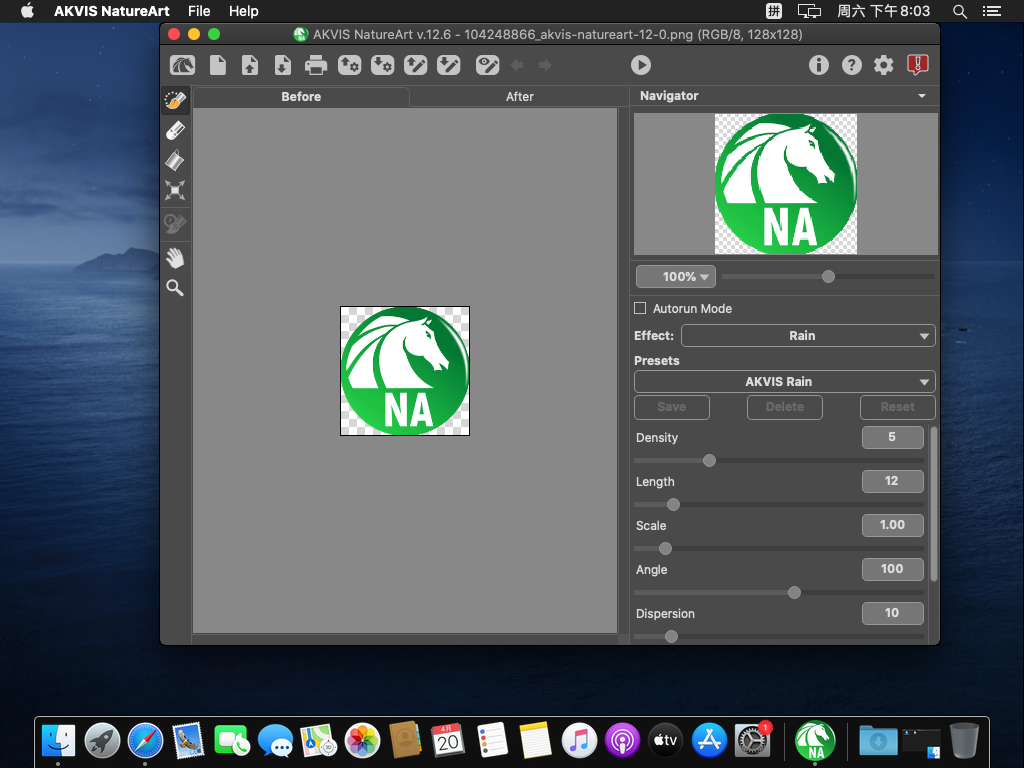Screen dimensions: 1024x768
Task: Run processing with the play button
Action: click(641, 65)
